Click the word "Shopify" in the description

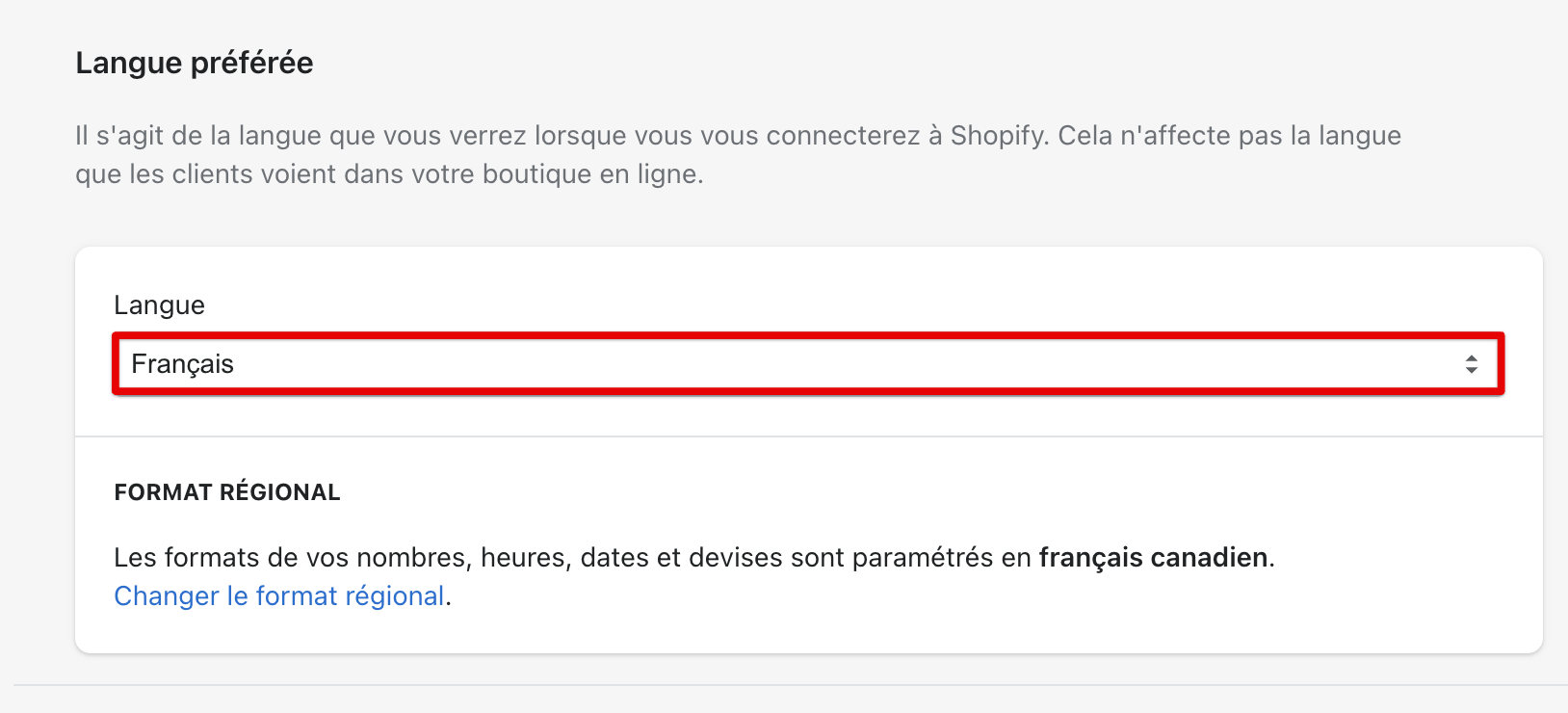(997, 136)
